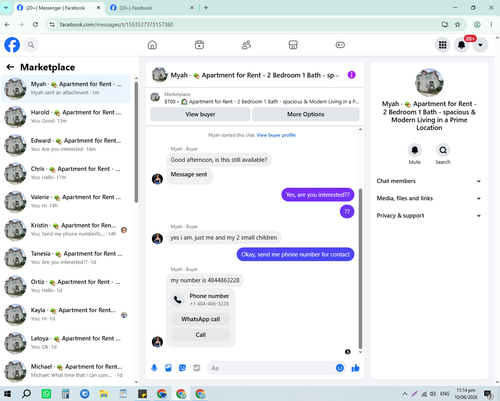Open File Explorer from the taskbar
500x401 pixels.
pos(104,394)
